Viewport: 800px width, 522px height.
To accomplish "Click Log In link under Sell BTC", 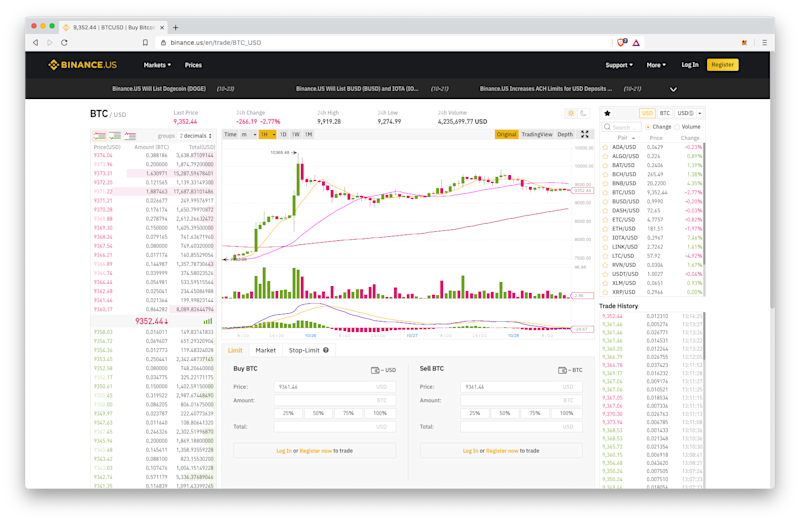I will coord(470,451).
